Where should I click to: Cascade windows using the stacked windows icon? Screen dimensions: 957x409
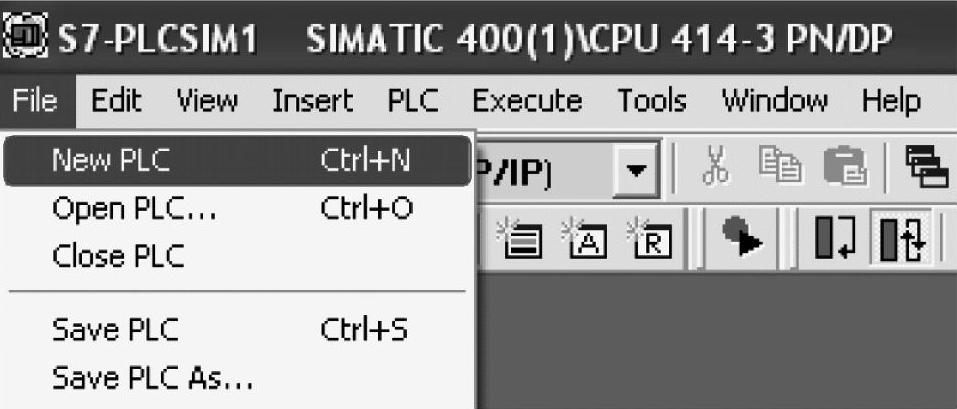(926, 167)
